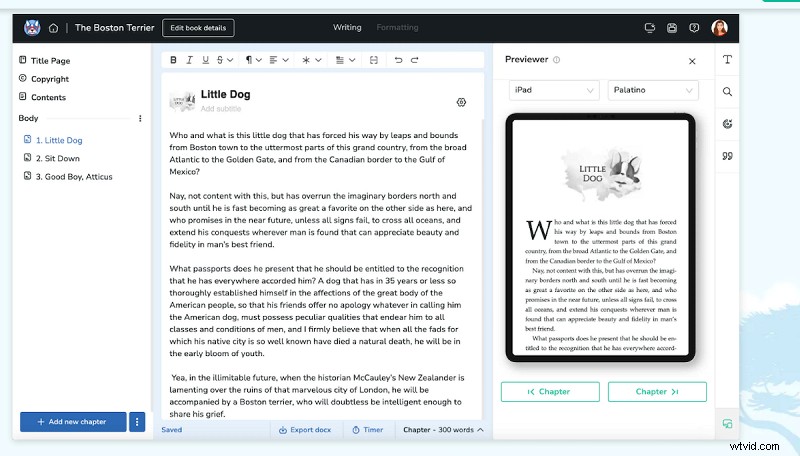This screenshot has height=456, width=800.
Task: Click the Atticus dog logo icon
Action: (32, 28)
